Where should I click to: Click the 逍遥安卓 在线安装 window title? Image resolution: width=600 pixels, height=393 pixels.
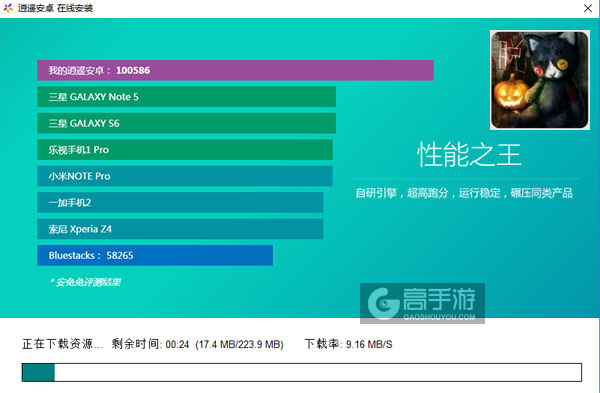coord(55,8)
